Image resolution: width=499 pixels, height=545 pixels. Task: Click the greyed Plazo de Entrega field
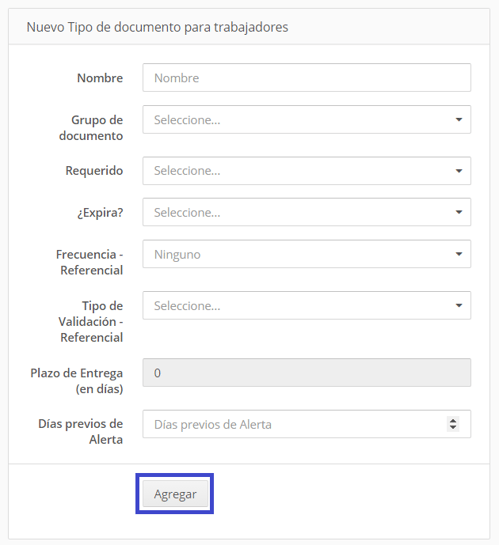[306, 373]
